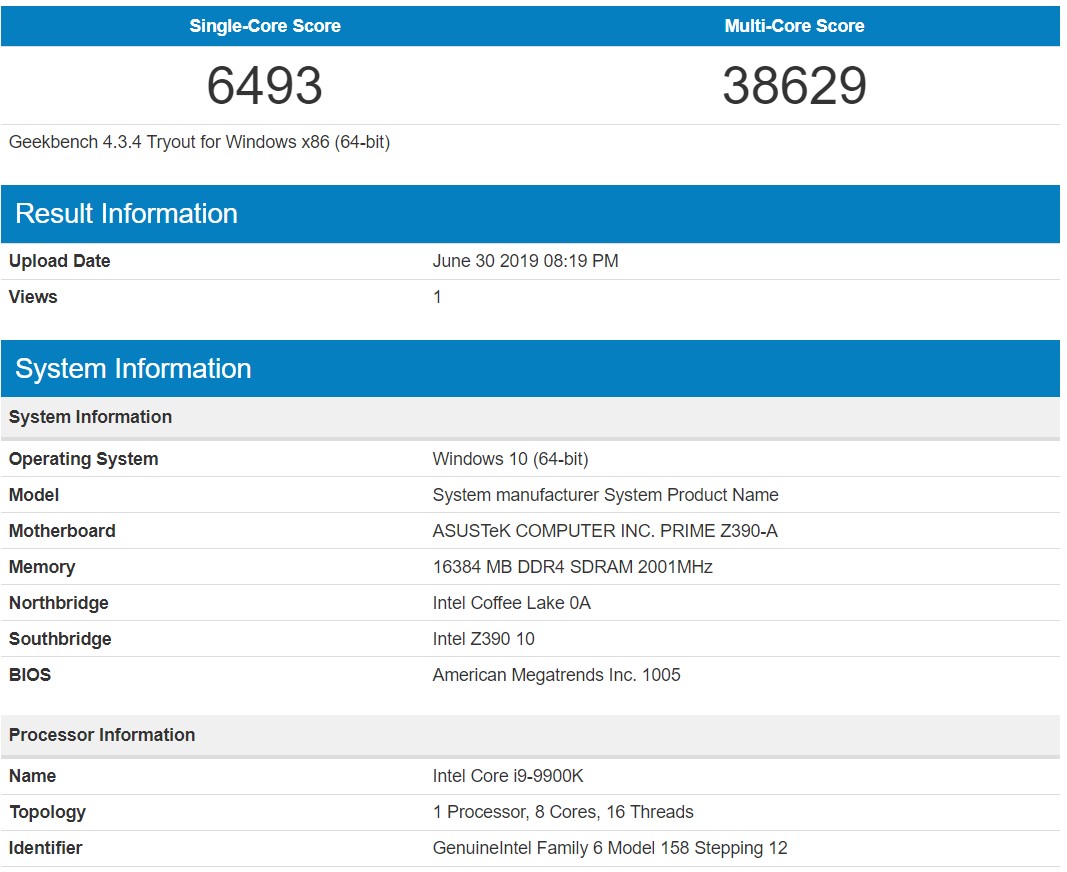Screen dimensions: 1067x872
Task: Click the processor Name label
Action: coord(33,776)
